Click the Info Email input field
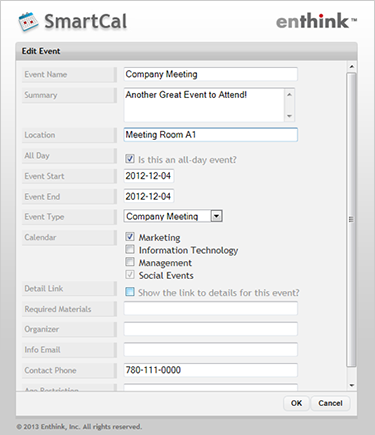375x435 pixels. point(210,350)
